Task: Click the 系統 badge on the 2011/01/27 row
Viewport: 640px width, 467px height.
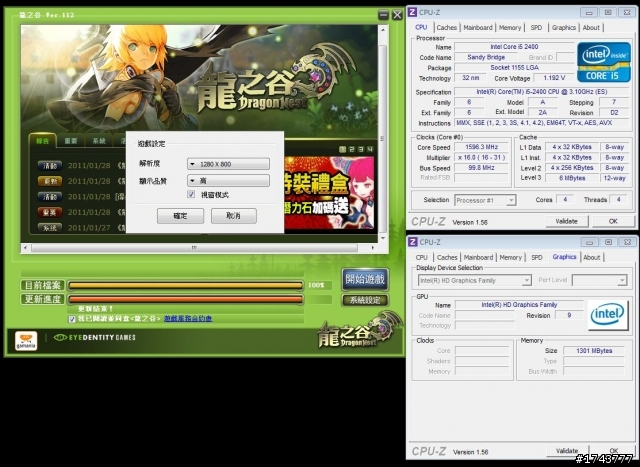Action: coord(50,228)
